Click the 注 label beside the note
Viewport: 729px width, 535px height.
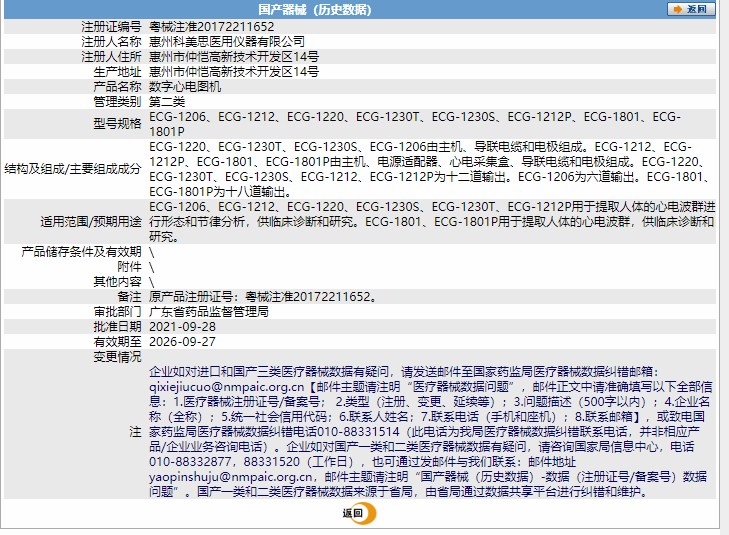point(135,432)
